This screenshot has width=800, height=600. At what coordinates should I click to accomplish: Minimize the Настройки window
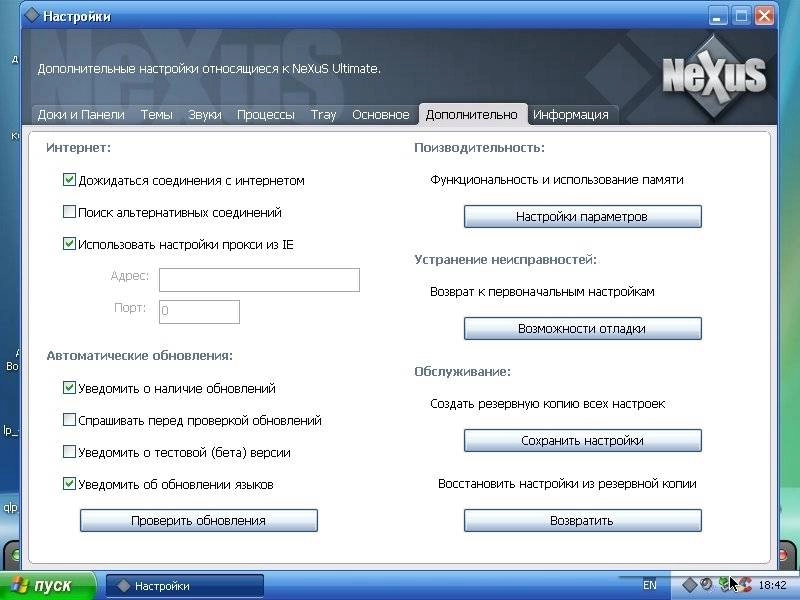tap(717, 16)
